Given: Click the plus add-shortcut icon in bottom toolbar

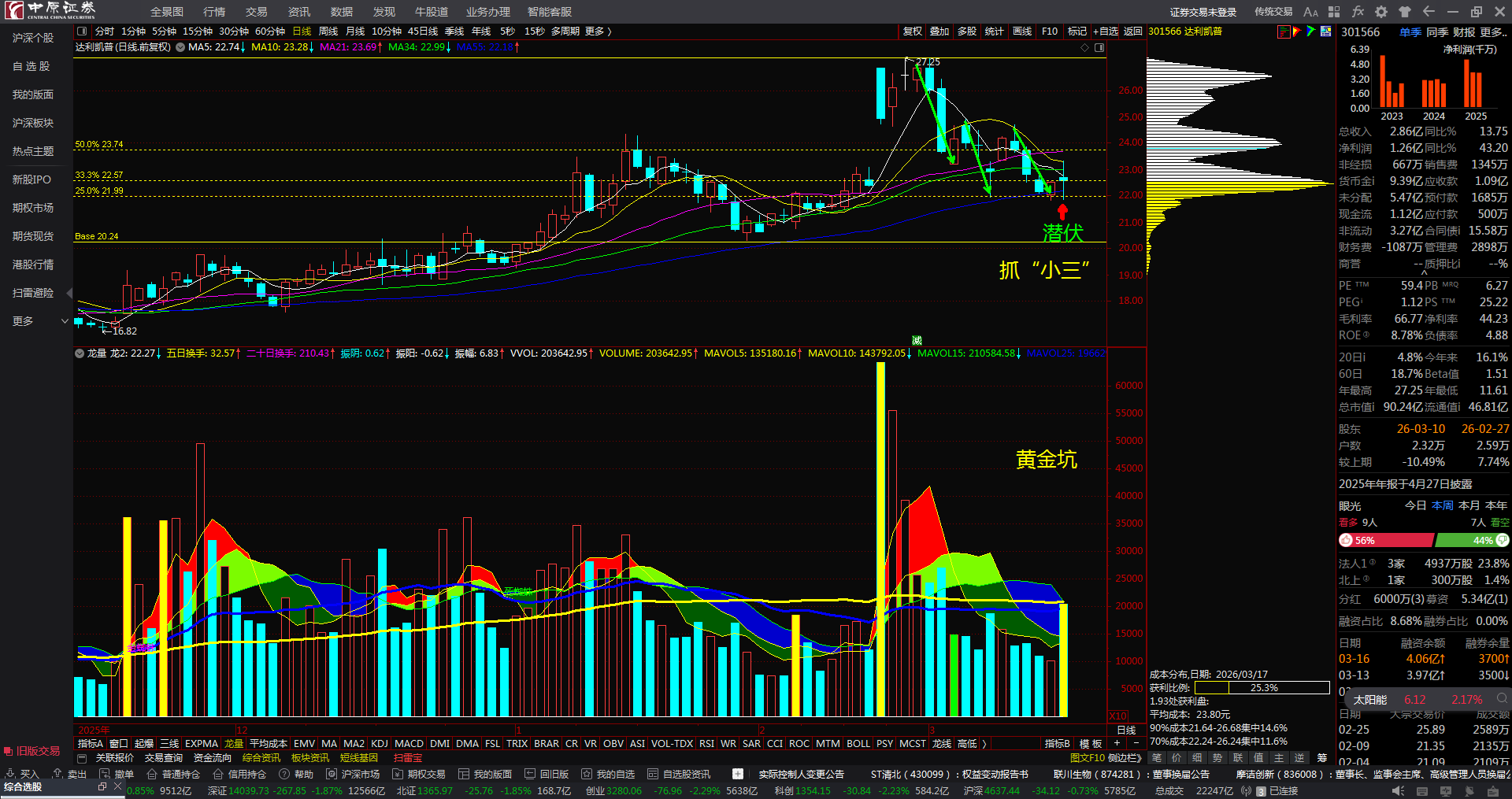Looking at the screenshot, I should (738, 774).
